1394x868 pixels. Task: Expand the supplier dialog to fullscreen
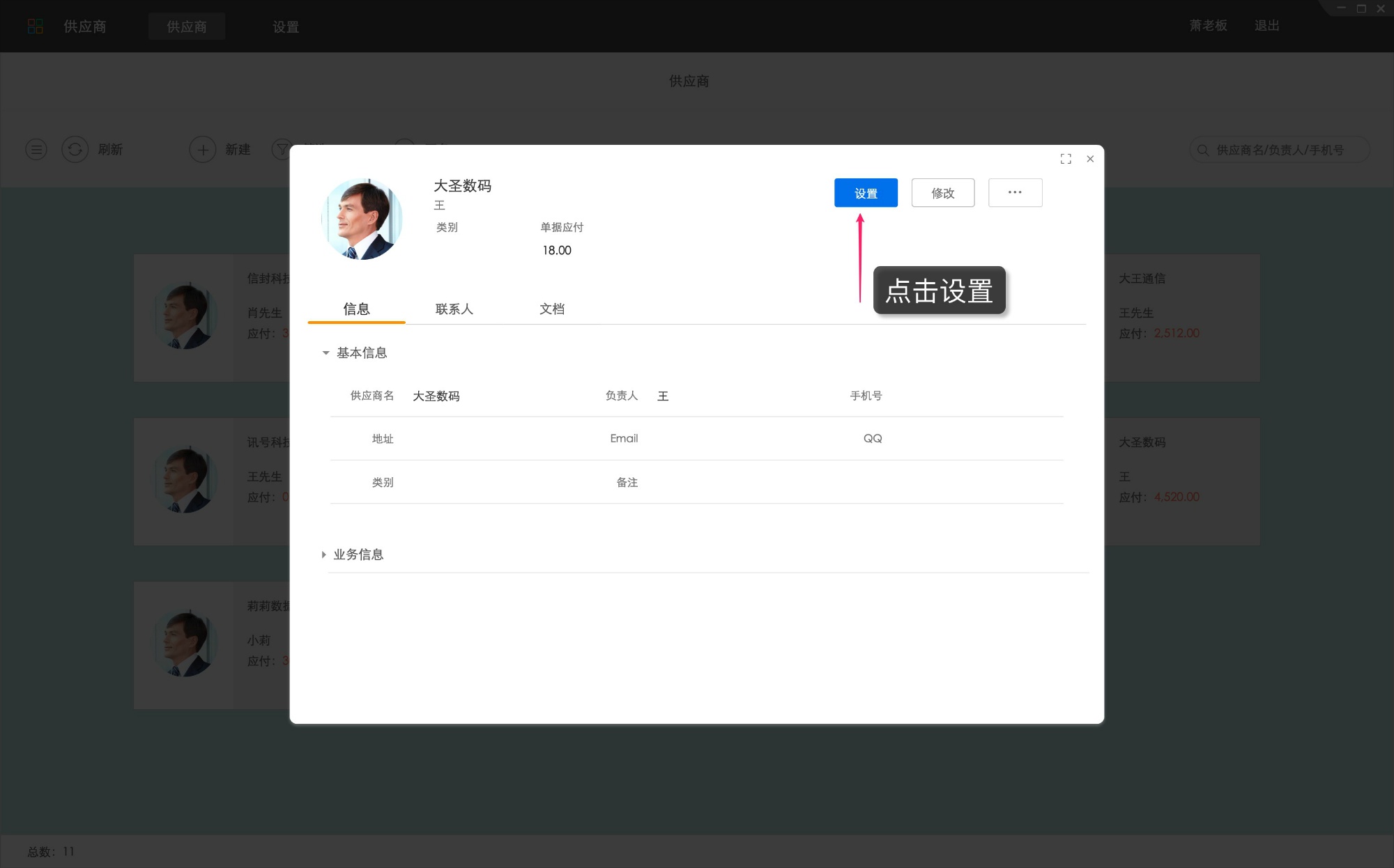click(x=1066, y=159)
